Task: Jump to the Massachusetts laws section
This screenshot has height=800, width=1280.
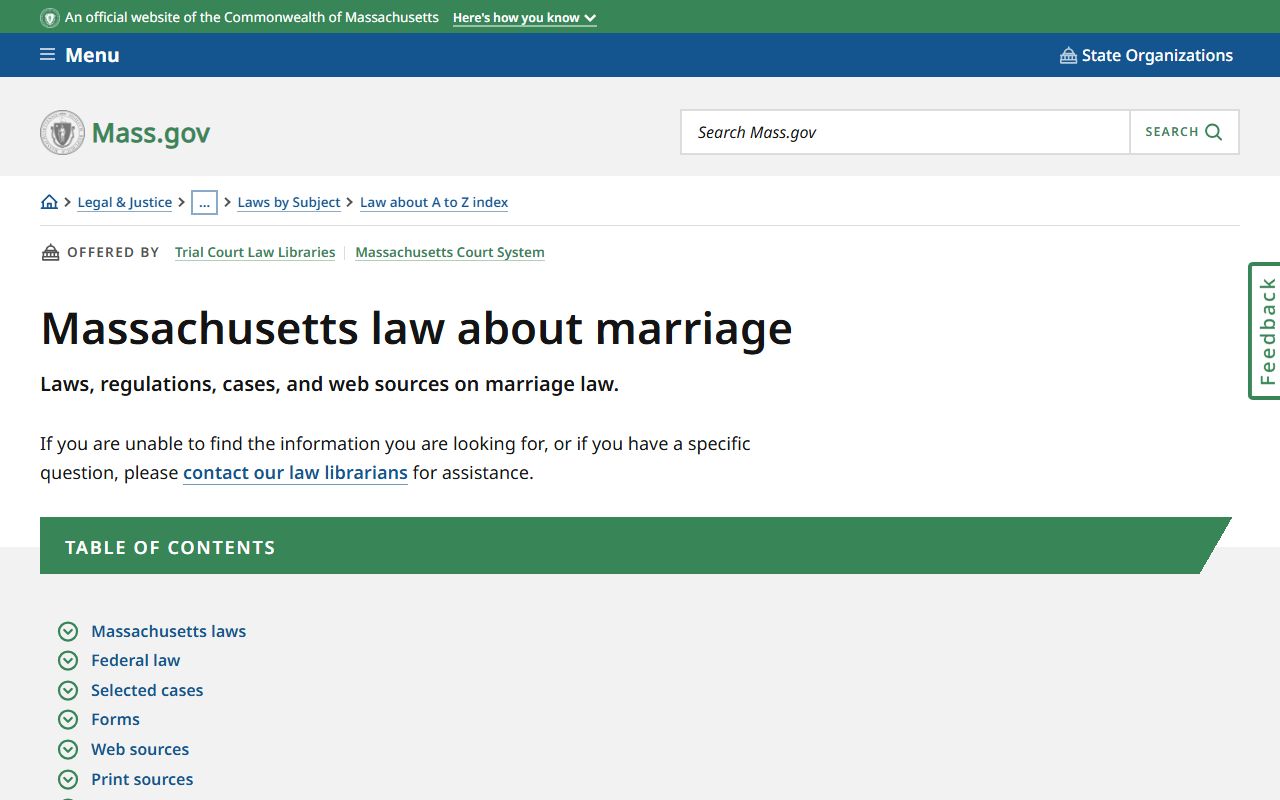Action: coord(168,631)
